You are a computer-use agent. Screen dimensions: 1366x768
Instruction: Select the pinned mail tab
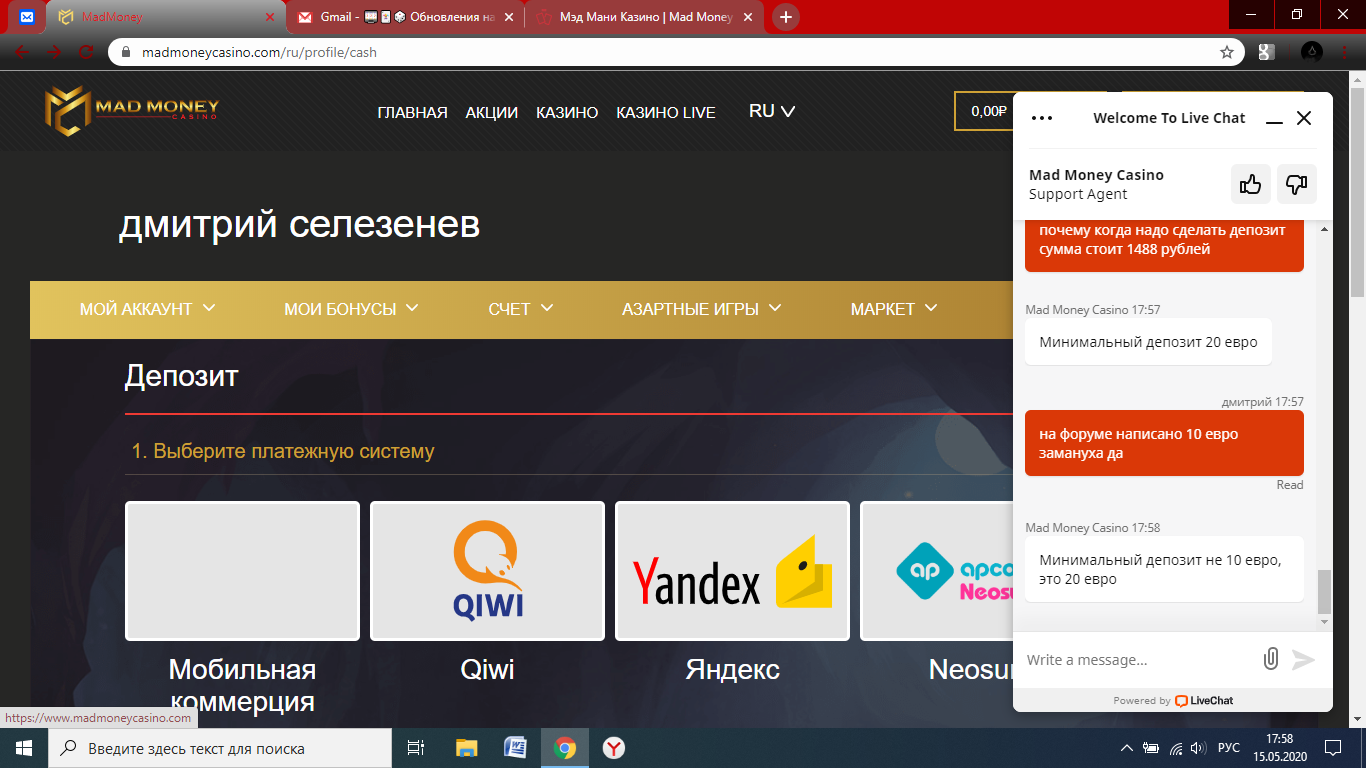coord(26,17)
